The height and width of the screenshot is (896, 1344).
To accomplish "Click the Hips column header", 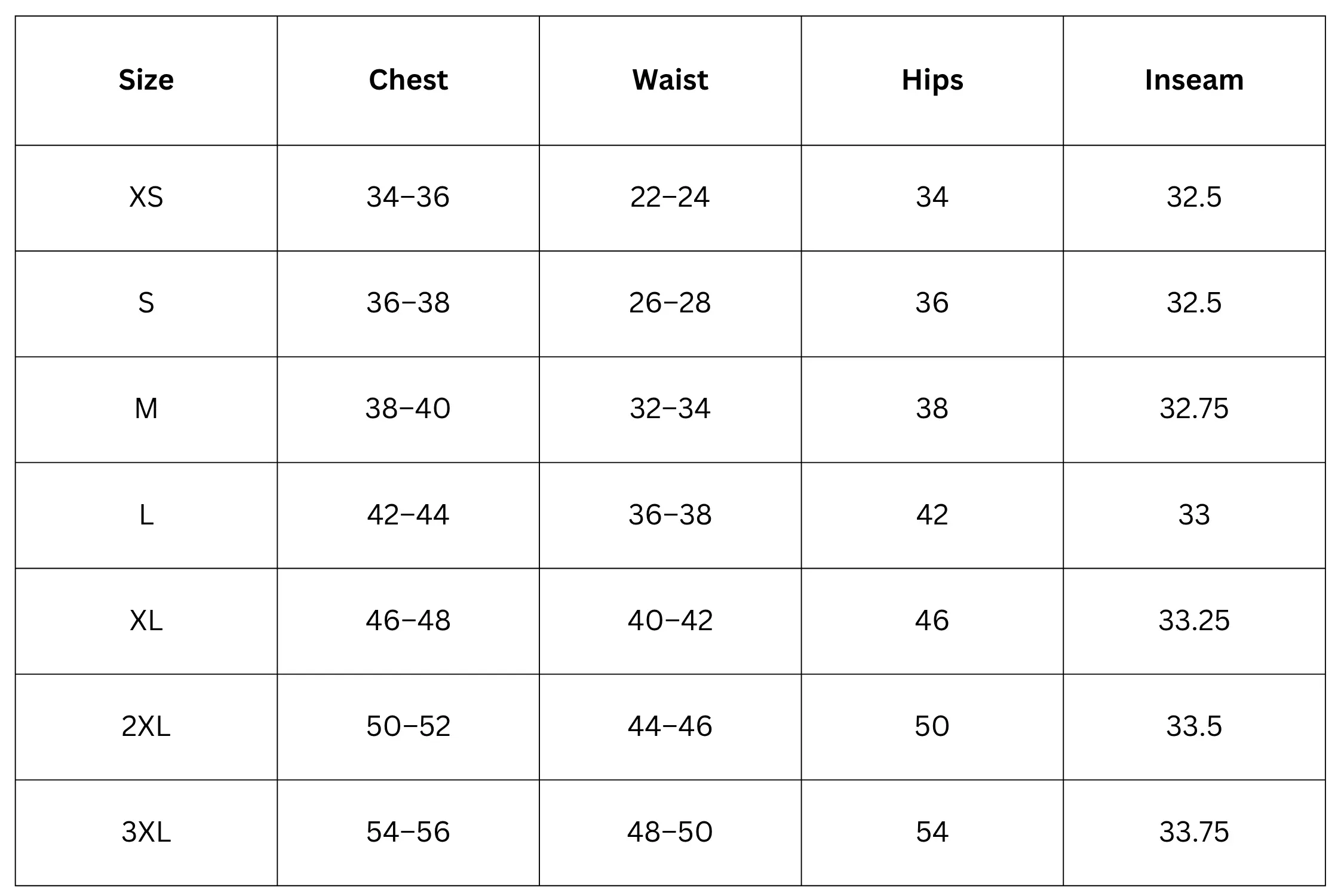I will pos(932,80).
